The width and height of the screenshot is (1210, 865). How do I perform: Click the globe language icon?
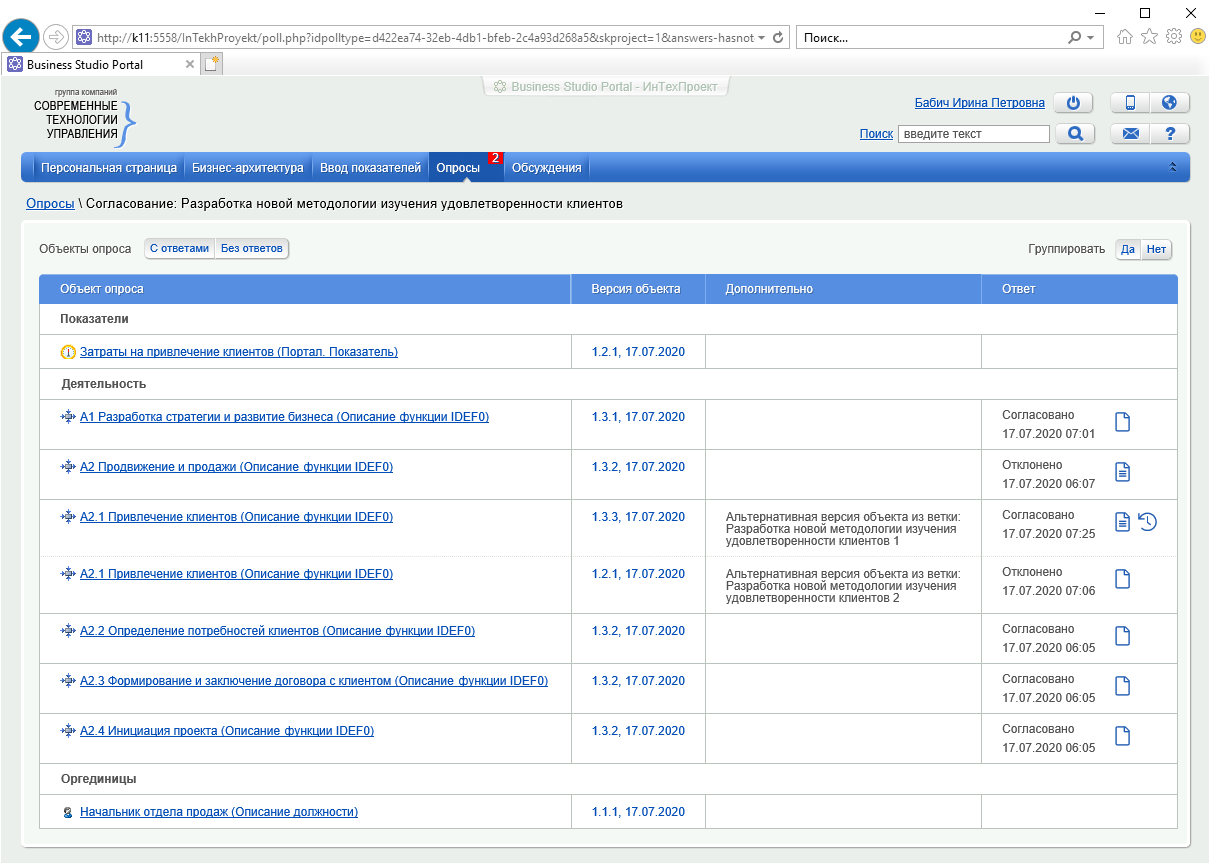[x=1169, y=103]
